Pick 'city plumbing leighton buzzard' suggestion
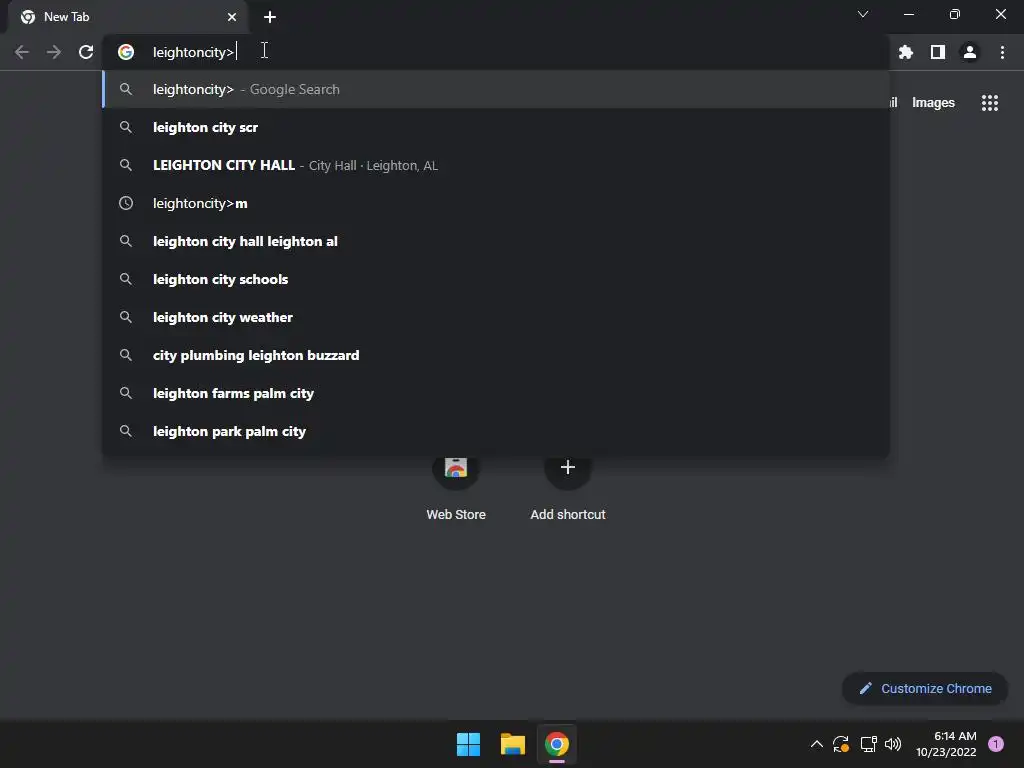Screen dimensions: 1024x768 496,355
